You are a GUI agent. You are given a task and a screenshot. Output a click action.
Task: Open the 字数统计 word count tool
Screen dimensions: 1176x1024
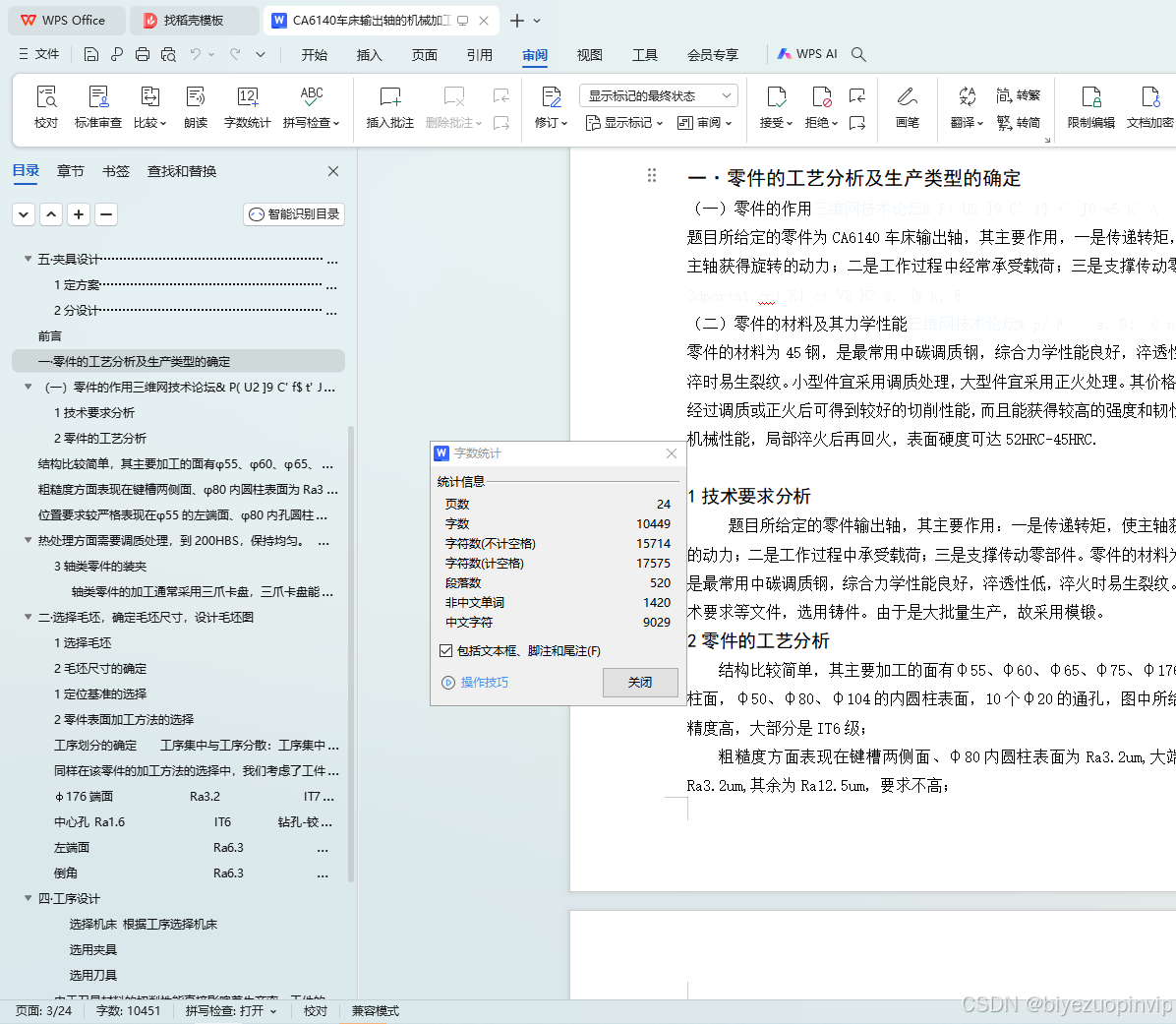click(x=247, y=107)
